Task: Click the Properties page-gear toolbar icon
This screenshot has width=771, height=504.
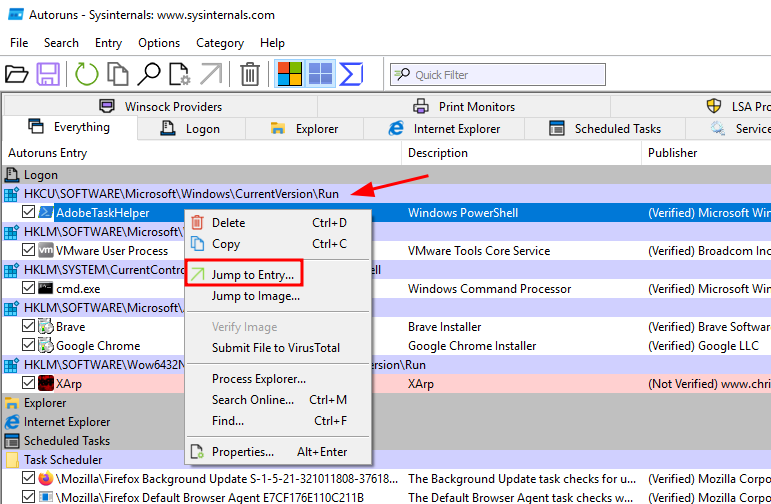Action: [x=179, y=74]
